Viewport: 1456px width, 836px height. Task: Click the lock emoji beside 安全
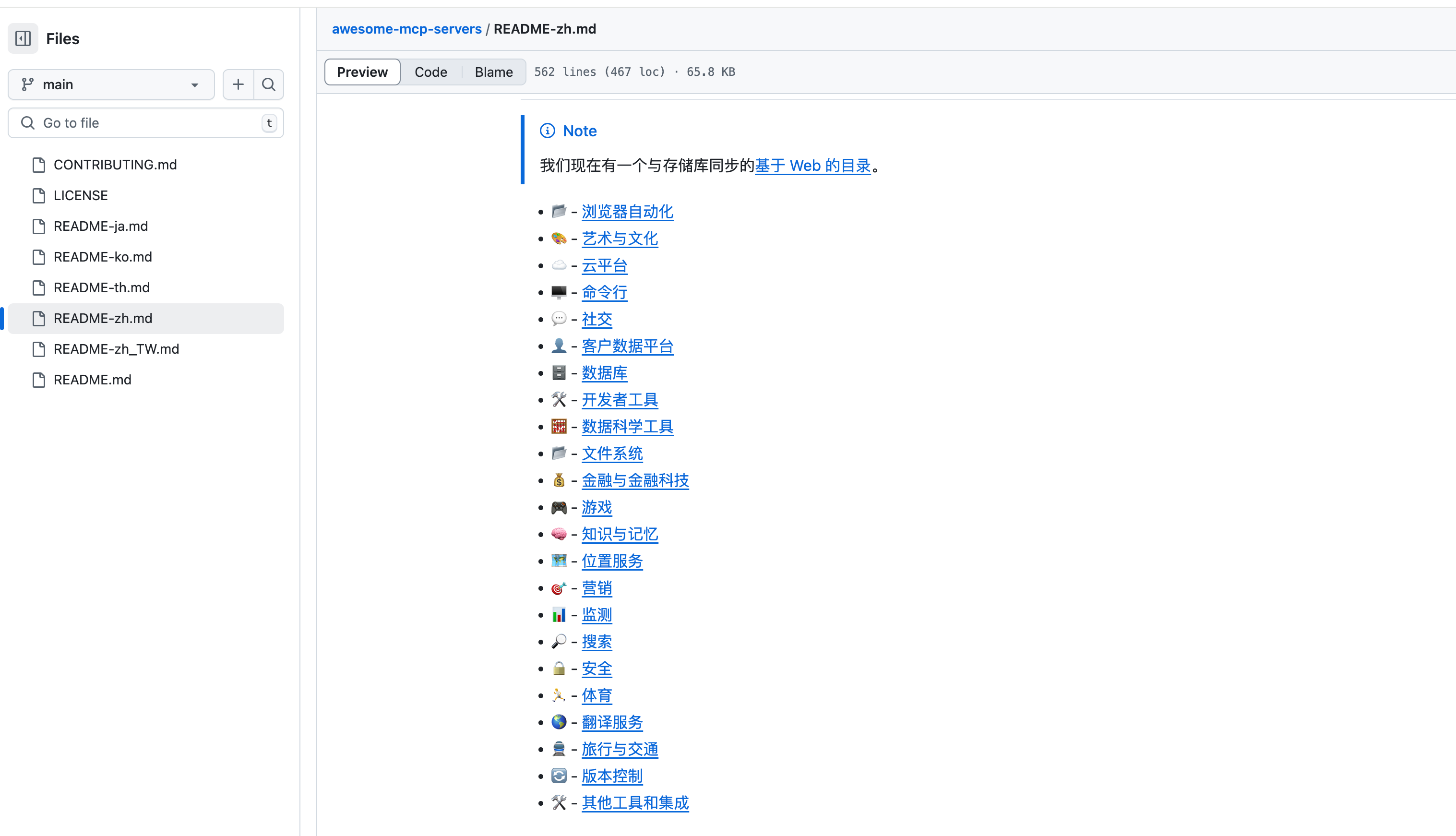click(559, 669)
